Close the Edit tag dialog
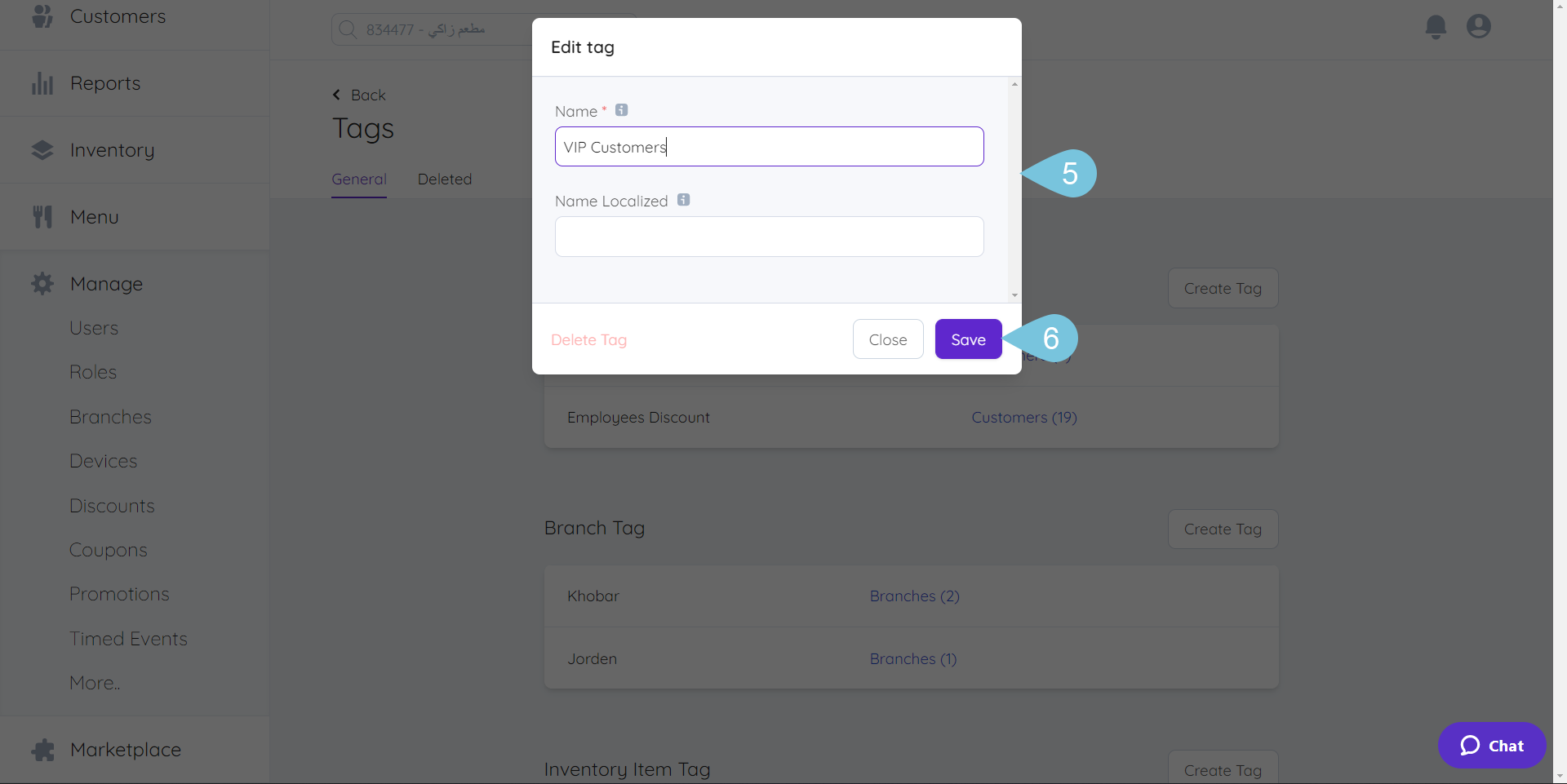Image resolution: width=1567 pixels, height=784 pixels. tap(888, 339)
